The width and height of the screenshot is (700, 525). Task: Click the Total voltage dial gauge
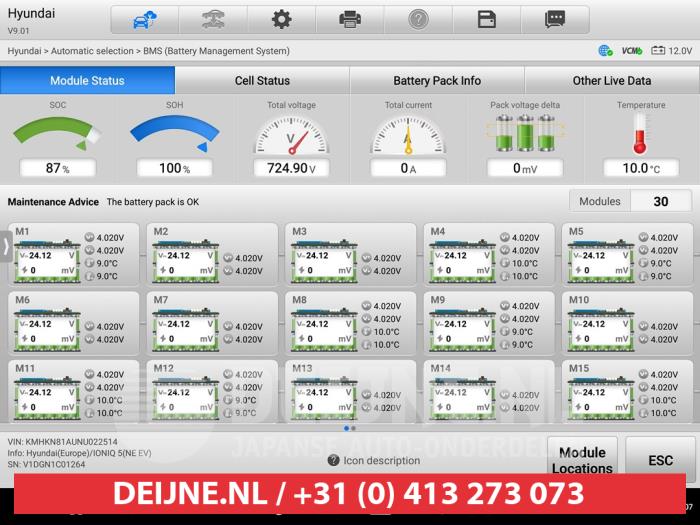point(291,135)
